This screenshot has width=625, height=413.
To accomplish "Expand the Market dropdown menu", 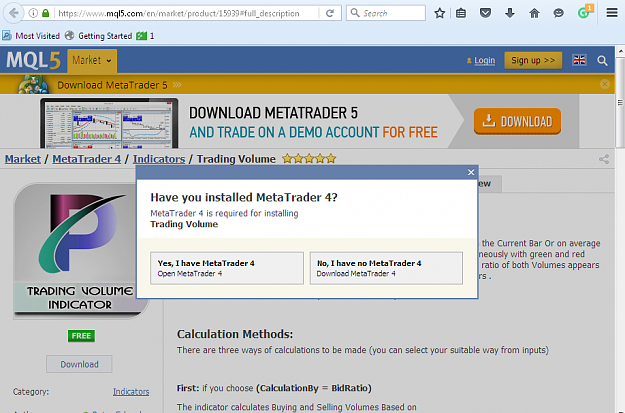I will pos(92,61).
